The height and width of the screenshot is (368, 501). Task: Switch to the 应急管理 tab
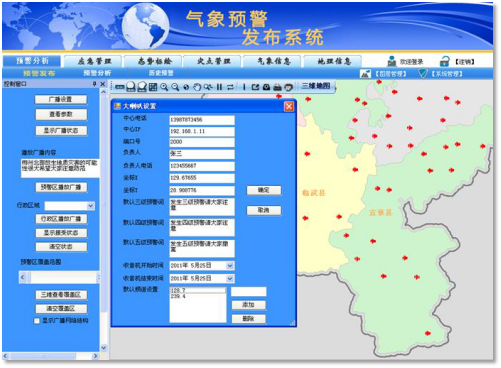pyautogui.click(x=94, y=61)
